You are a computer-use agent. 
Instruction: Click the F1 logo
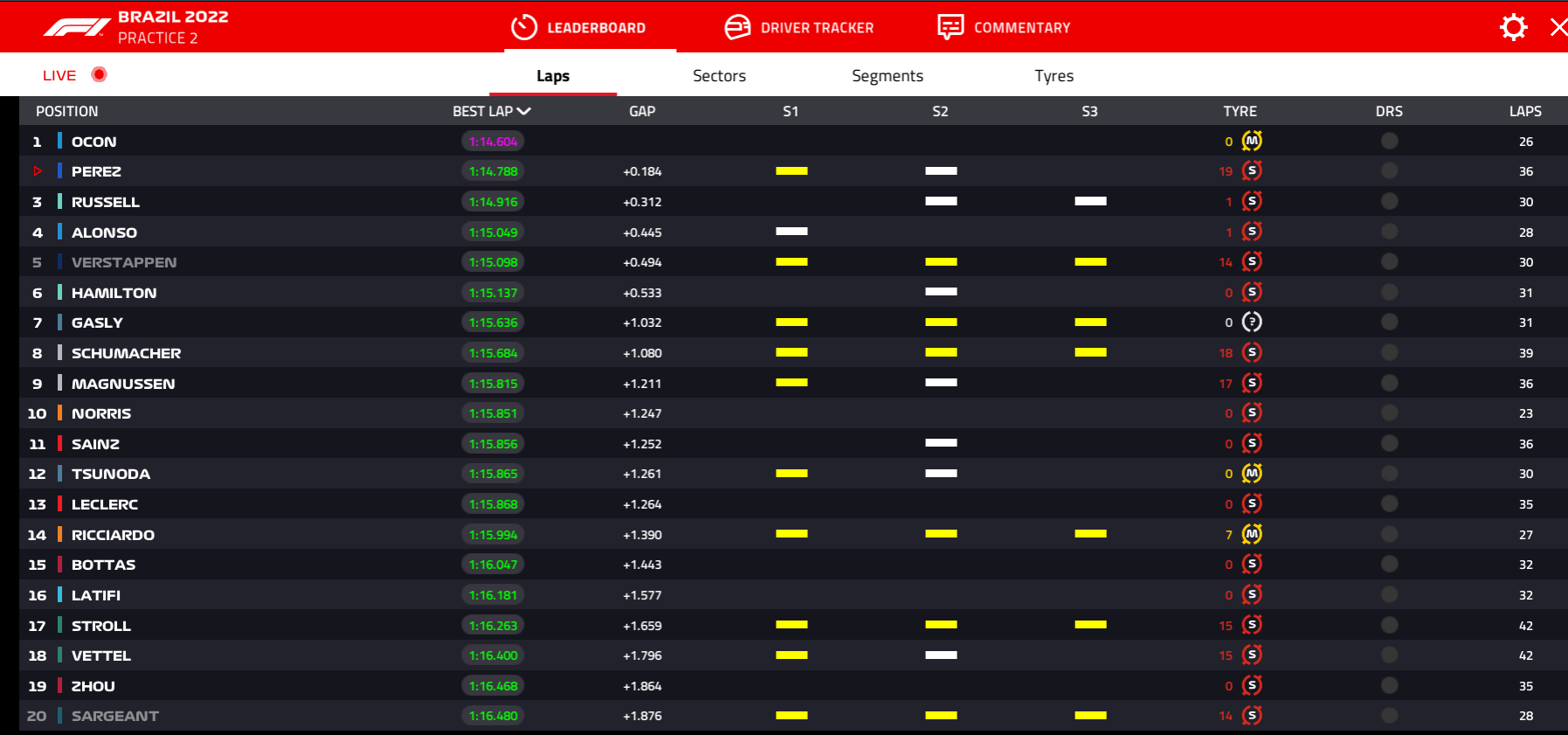77,28
